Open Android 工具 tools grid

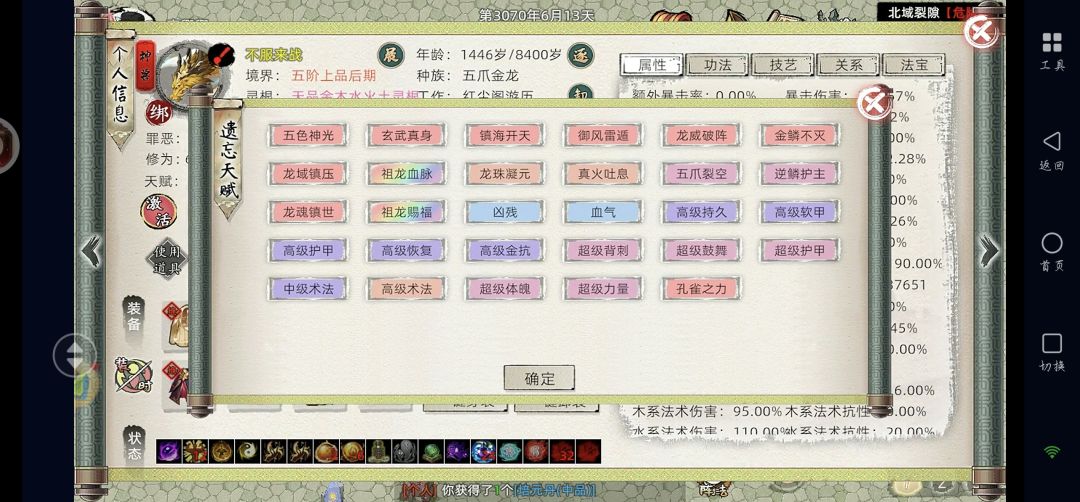[x=1052, y=50]
